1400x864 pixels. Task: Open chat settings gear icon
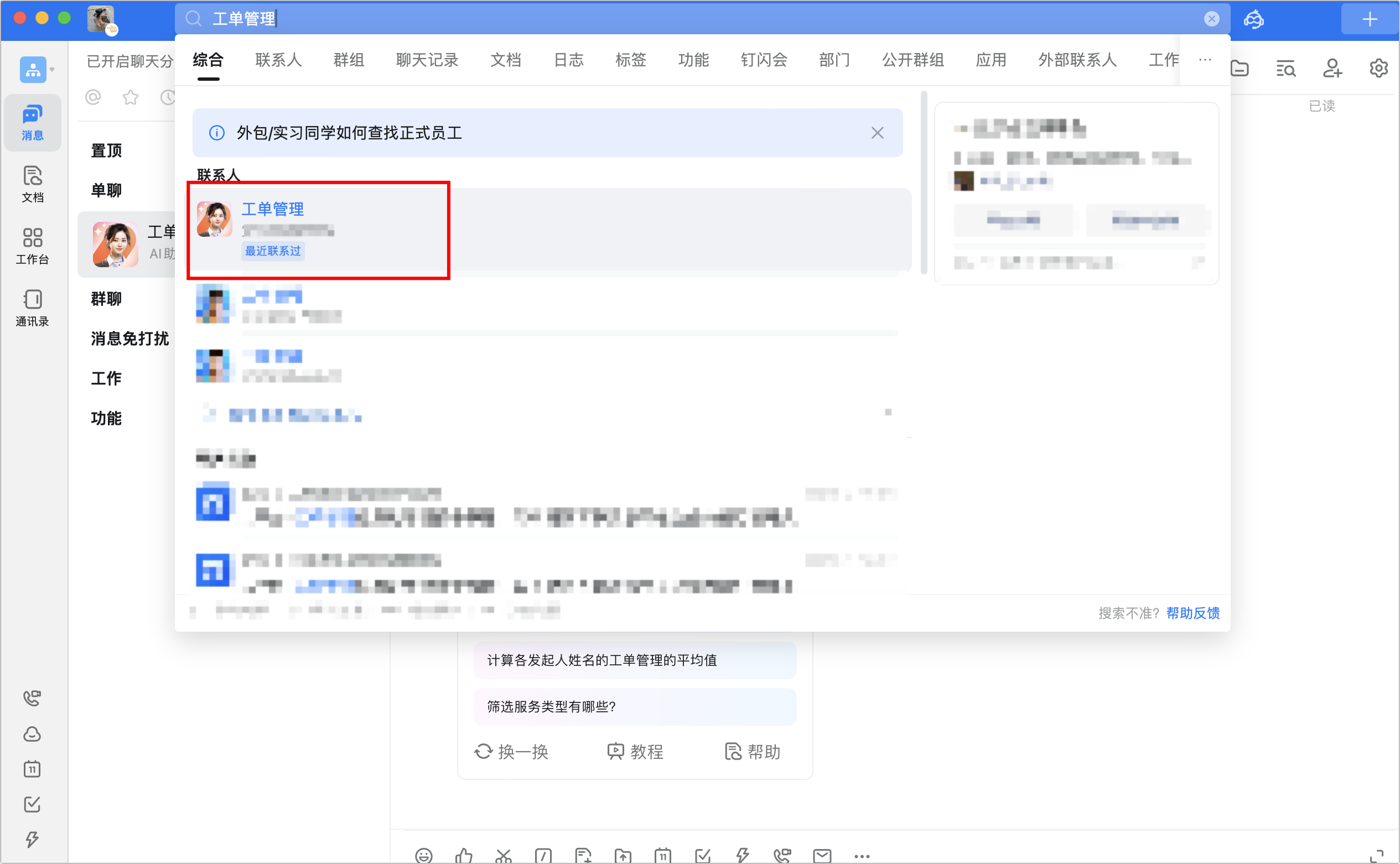coord(1379,69)
